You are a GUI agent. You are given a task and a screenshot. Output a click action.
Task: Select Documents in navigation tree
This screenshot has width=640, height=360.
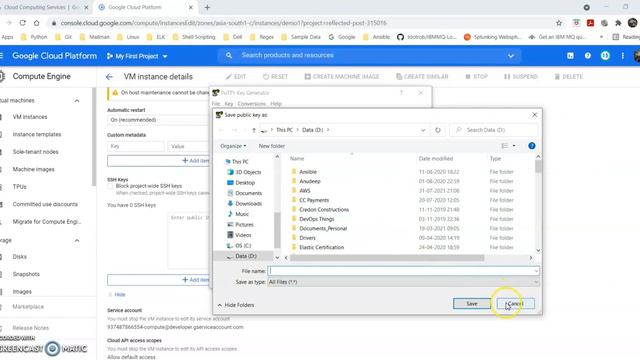(x=244, y=193)
